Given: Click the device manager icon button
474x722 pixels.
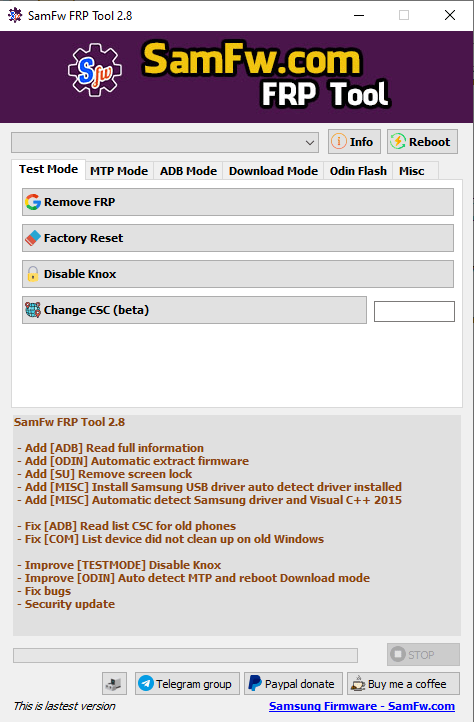Looking at the screenshot, I should coord(114,684).
